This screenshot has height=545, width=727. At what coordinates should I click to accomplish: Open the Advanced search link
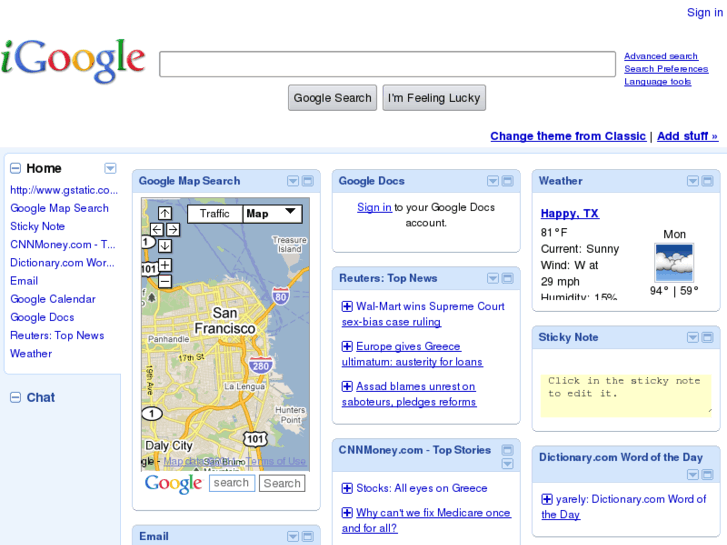tap(661, 56)
